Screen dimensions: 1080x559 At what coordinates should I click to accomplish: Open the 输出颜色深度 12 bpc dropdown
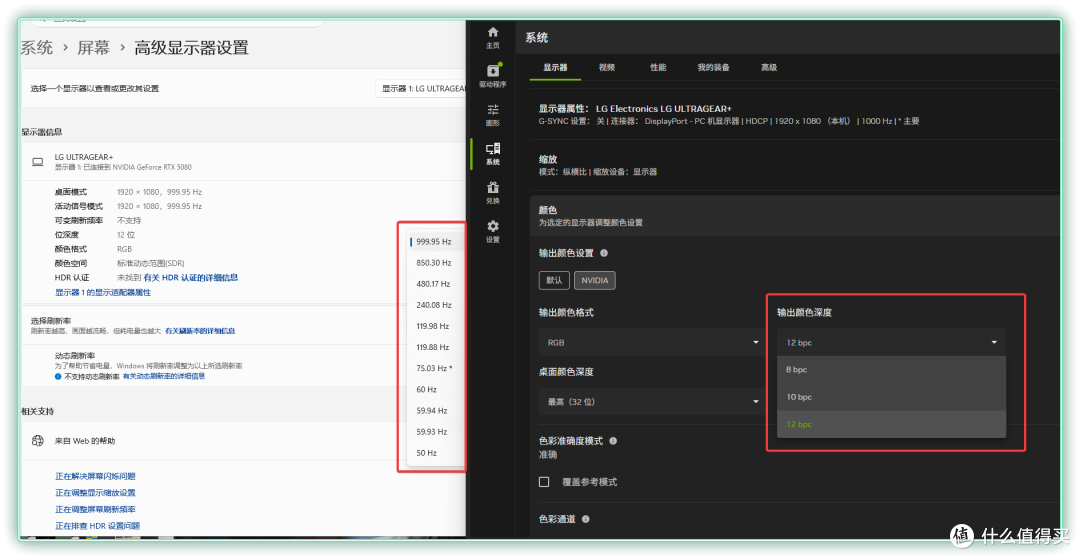pos(891,342)
